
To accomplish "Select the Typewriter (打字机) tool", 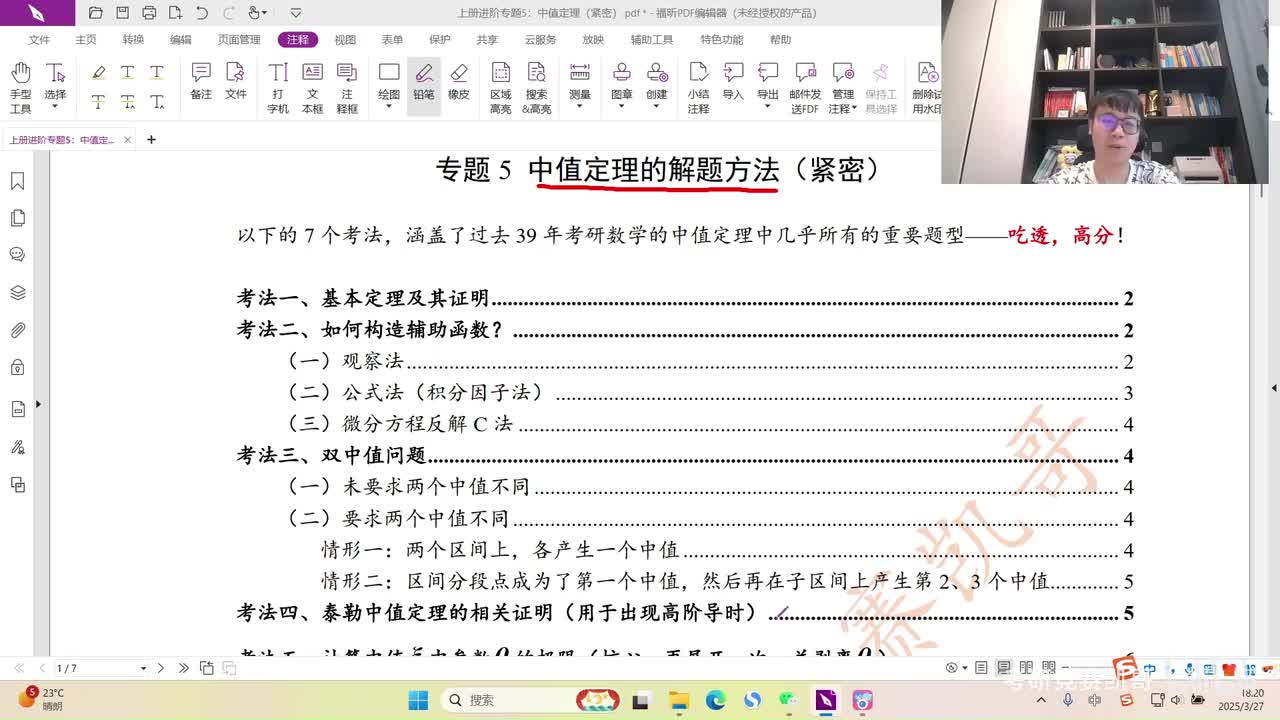I will [x=278, y=87].
